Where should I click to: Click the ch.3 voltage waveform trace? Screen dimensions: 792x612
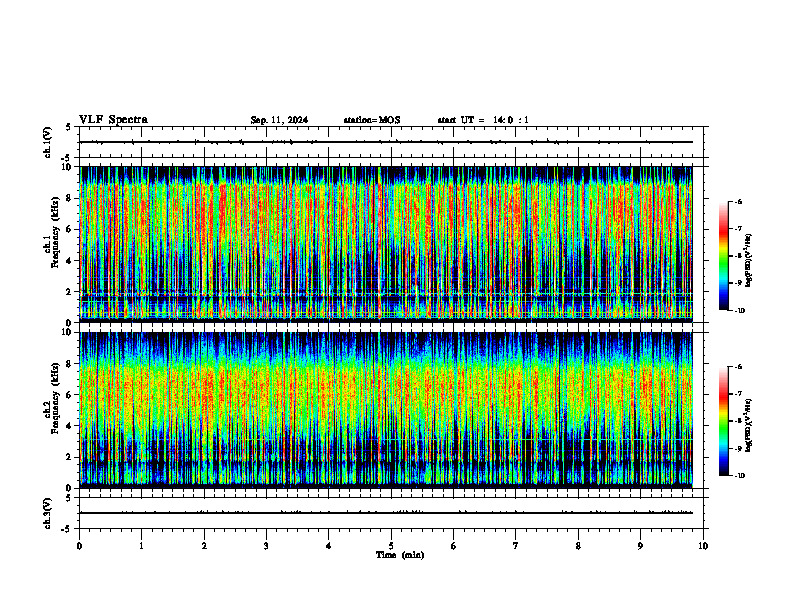[386, 513]
